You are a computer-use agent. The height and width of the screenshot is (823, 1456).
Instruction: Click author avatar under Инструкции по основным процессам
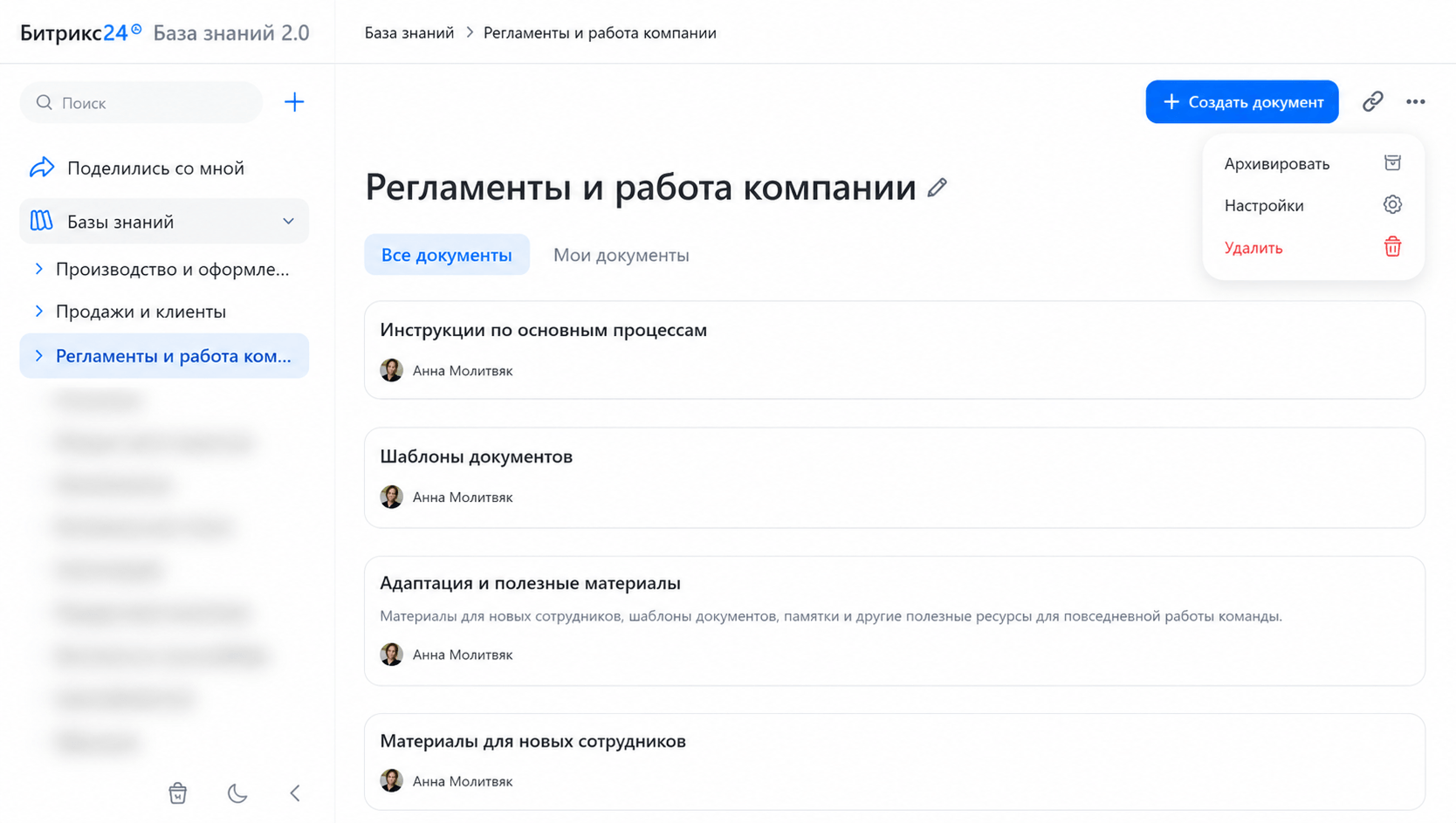392,370
